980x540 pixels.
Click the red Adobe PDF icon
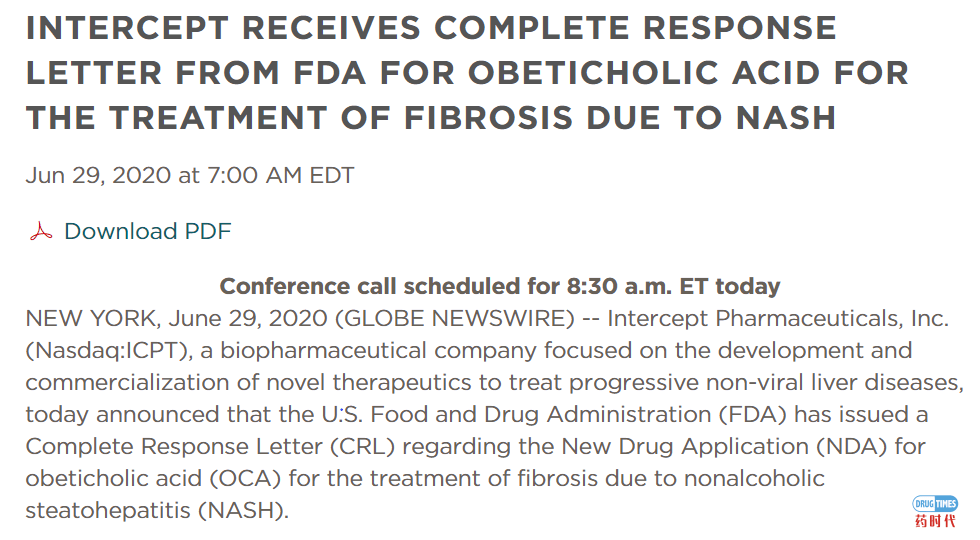pyautogui.click(x=41, y=231)
